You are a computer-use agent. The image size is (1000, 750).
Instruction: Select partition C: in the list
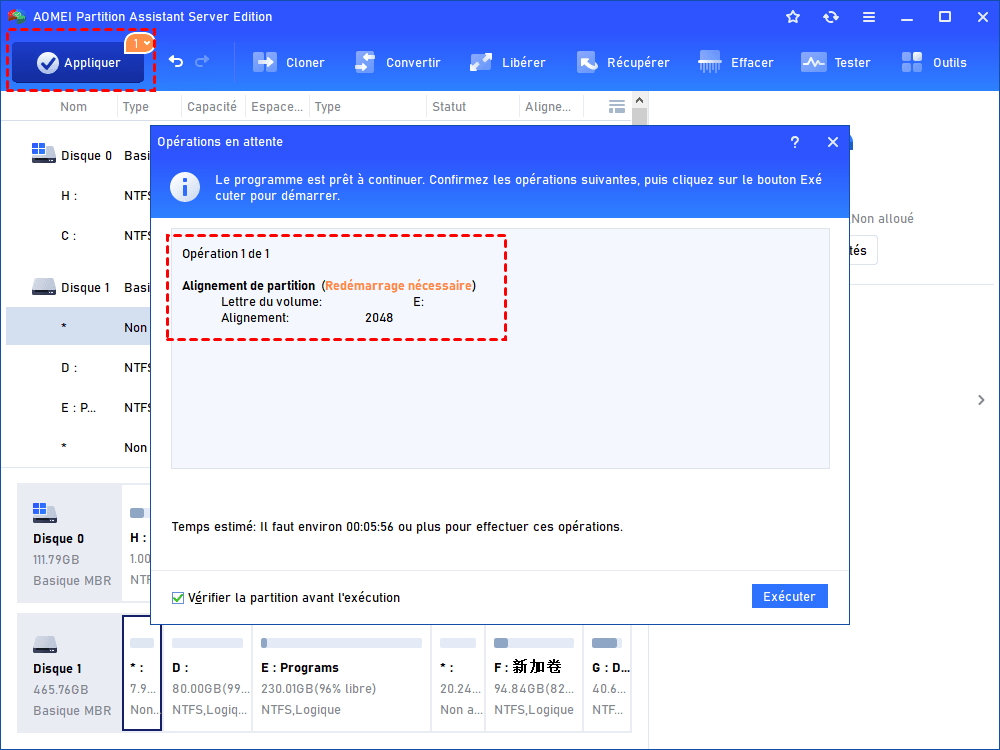click(x=78, y=235)
